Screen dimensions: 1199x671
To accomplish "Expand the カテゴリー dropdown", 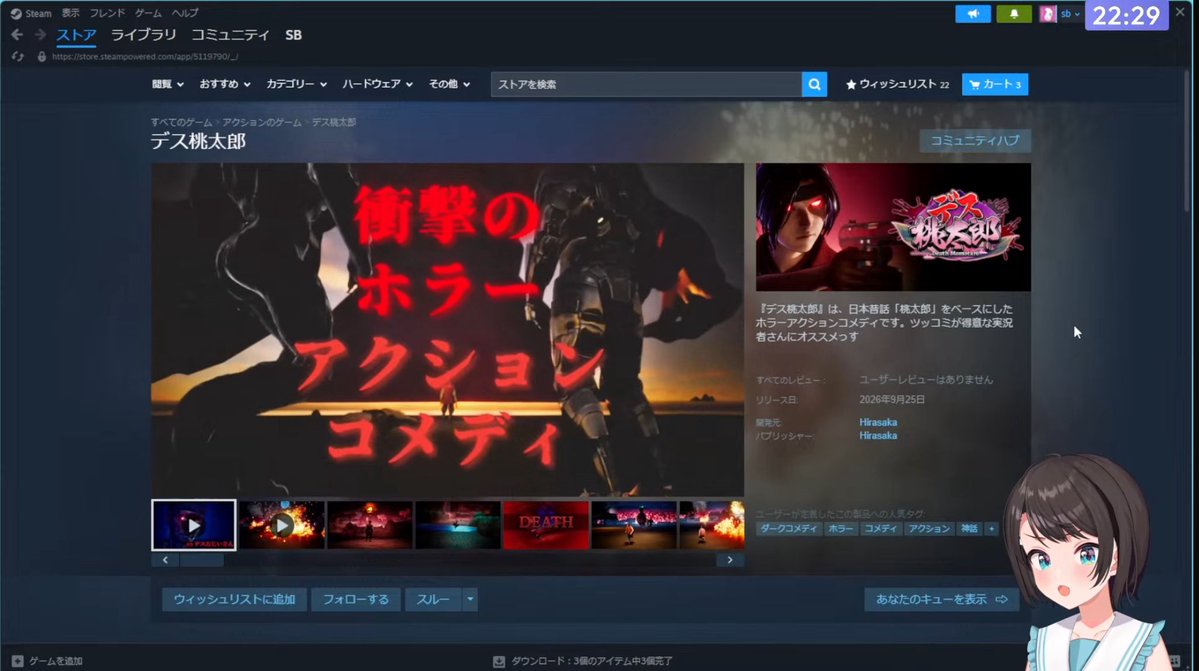I will 297,85.
